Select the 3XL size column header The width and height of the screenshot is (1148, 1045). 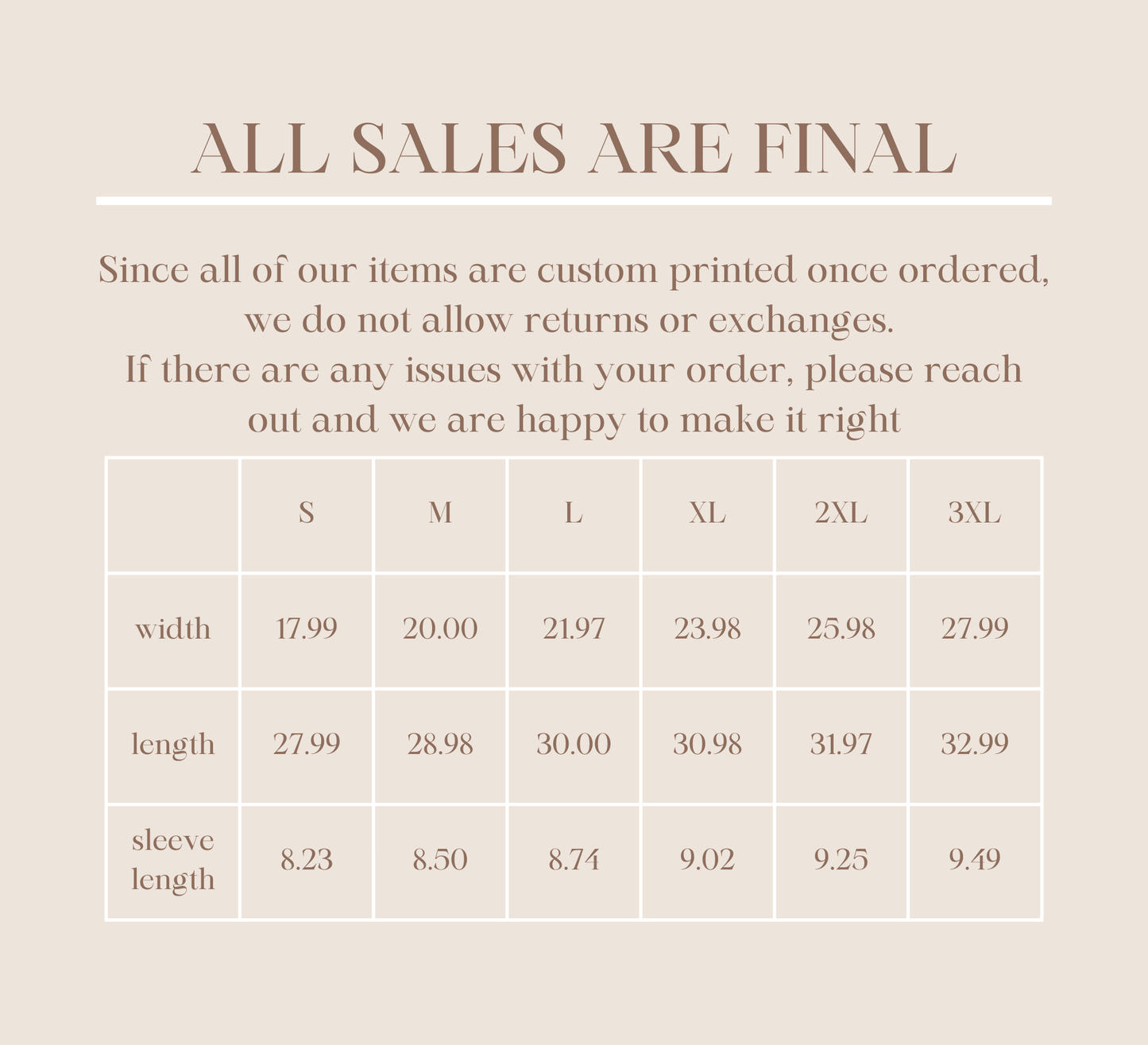tap(974, 513)
